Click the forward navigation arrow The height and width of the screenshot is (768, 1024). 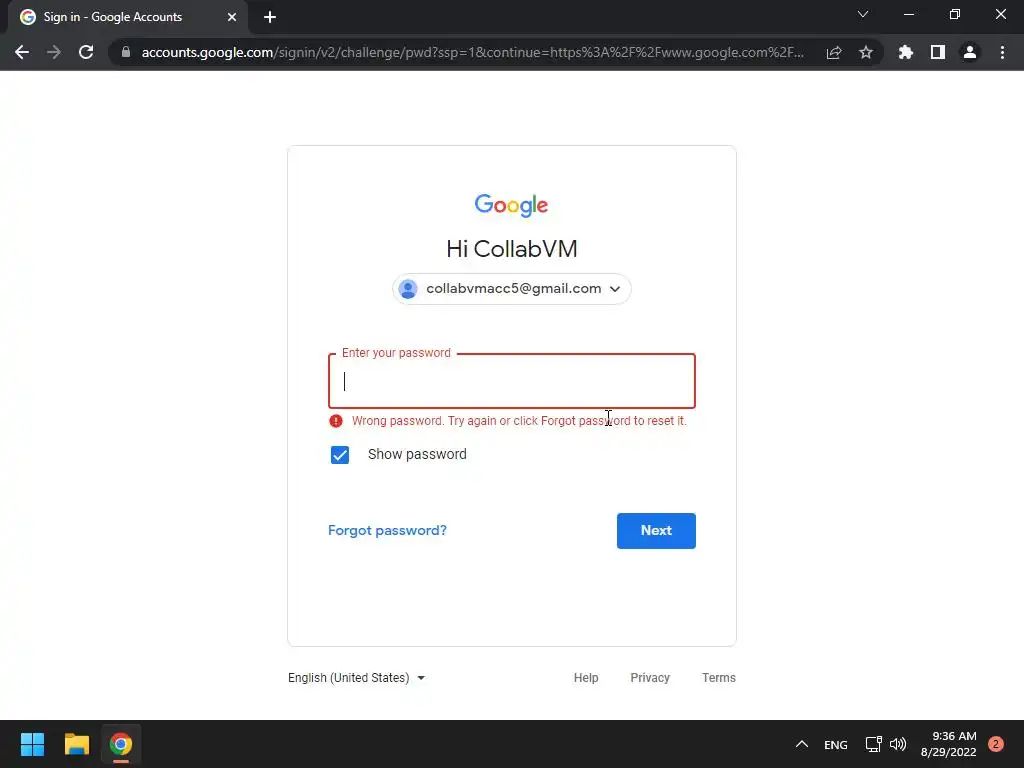point(54,52)
